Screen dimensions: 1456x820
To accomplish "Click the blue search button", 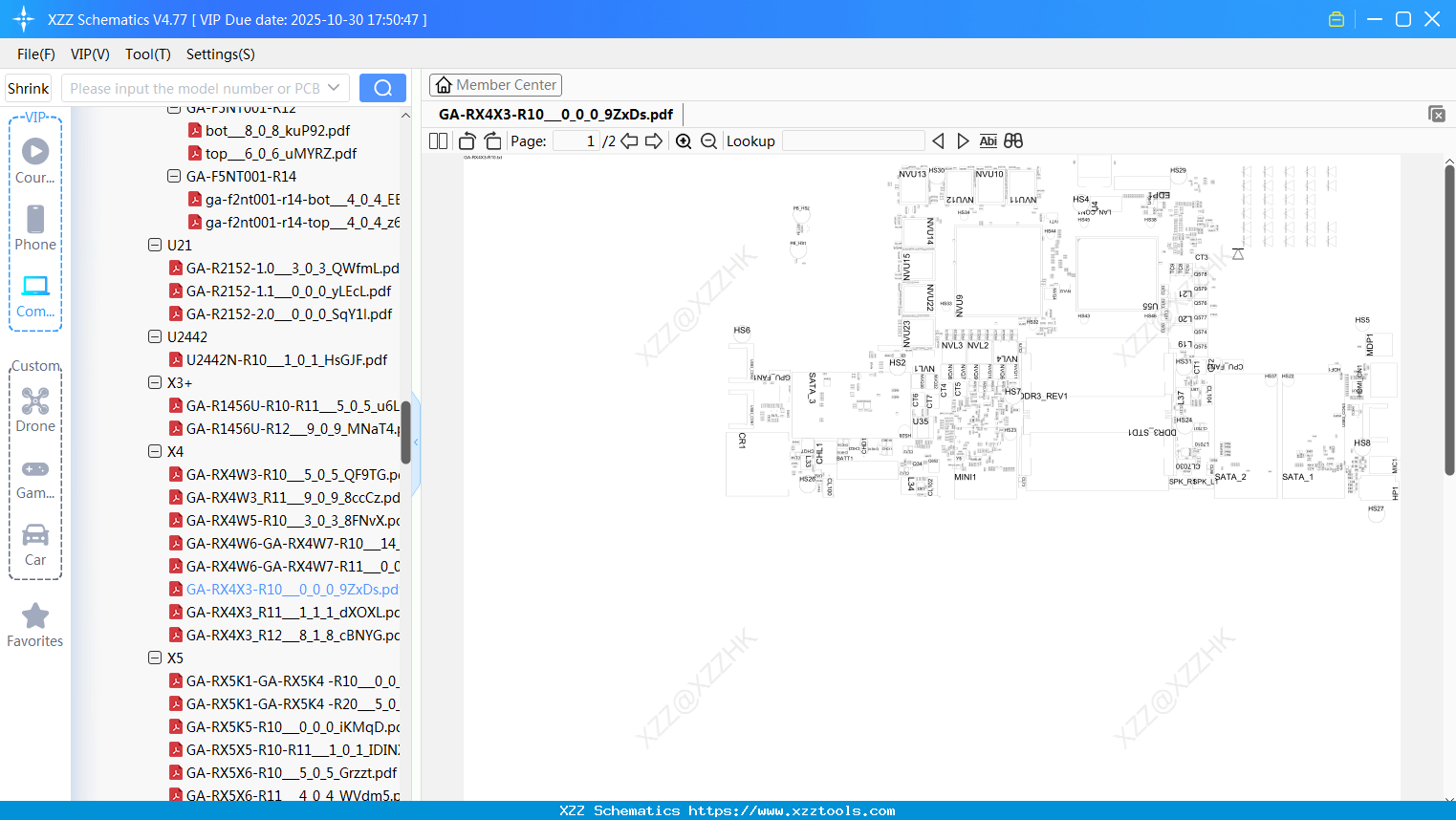I will (382, 88).
